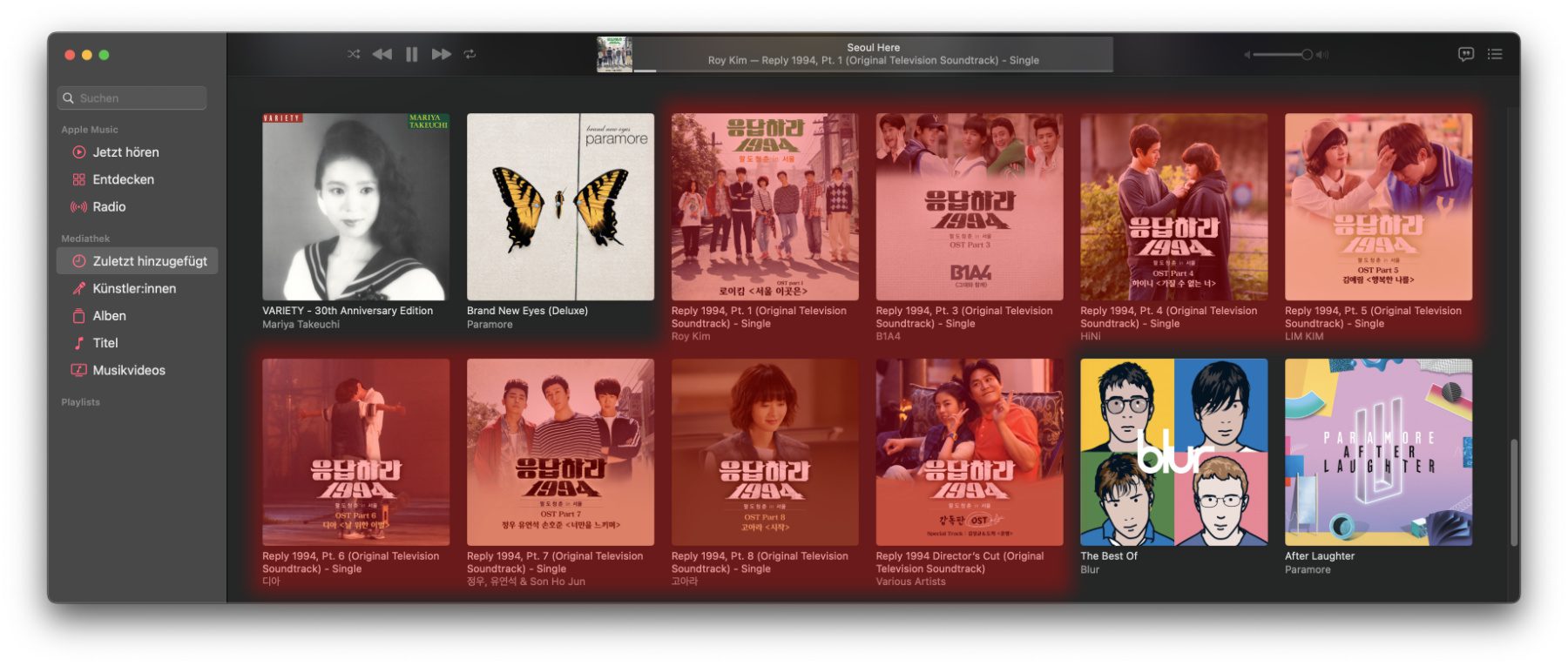Skip forward to next track
Image resolution: width=1568 pixels, height=666 pixels.
click(442, 54)
